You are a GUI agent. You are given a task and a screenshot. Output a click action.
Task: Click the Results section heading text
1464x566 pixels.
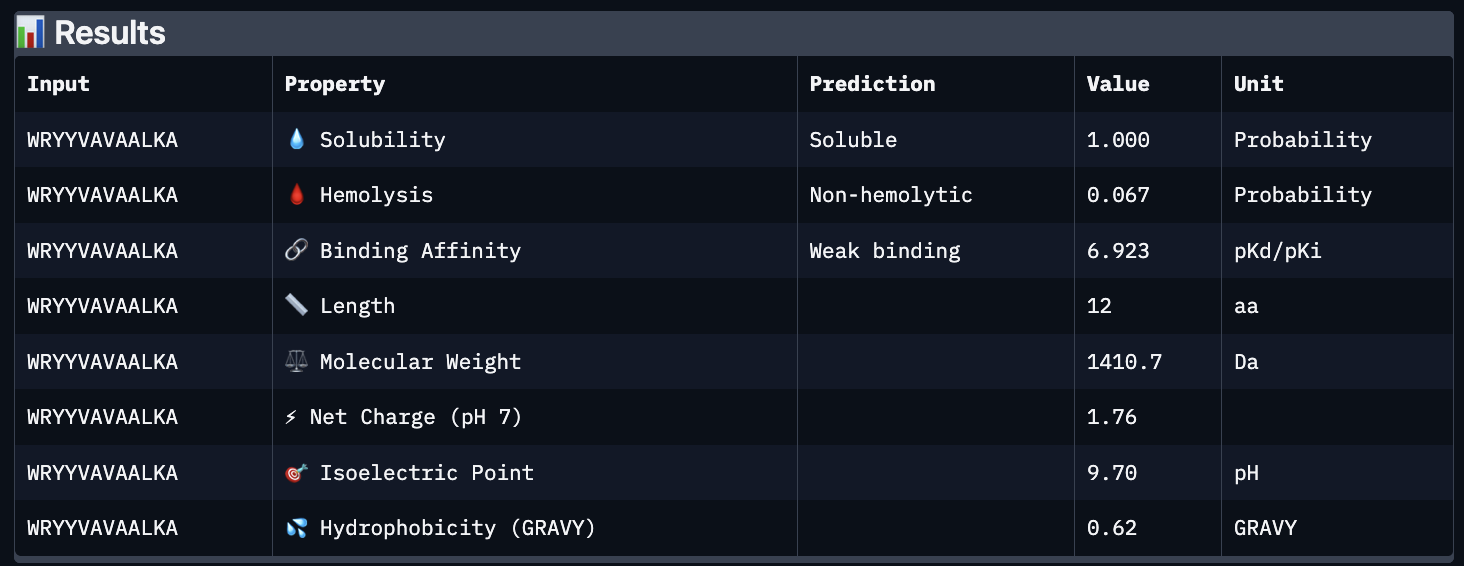point(110,33)
